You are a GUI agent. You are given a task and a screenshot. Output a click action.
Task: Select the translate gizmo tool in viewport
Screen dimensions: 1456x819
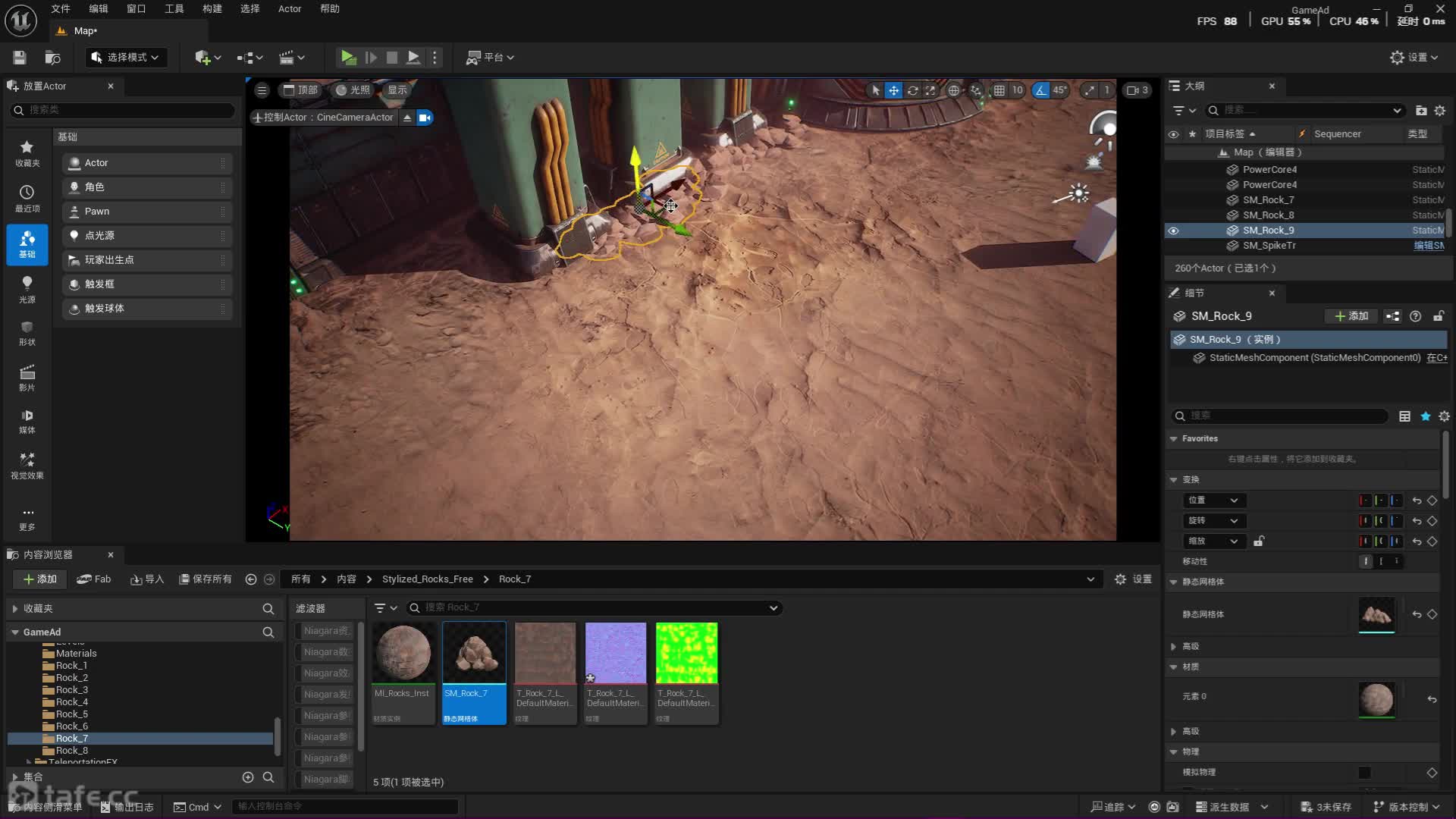[894, 90]
